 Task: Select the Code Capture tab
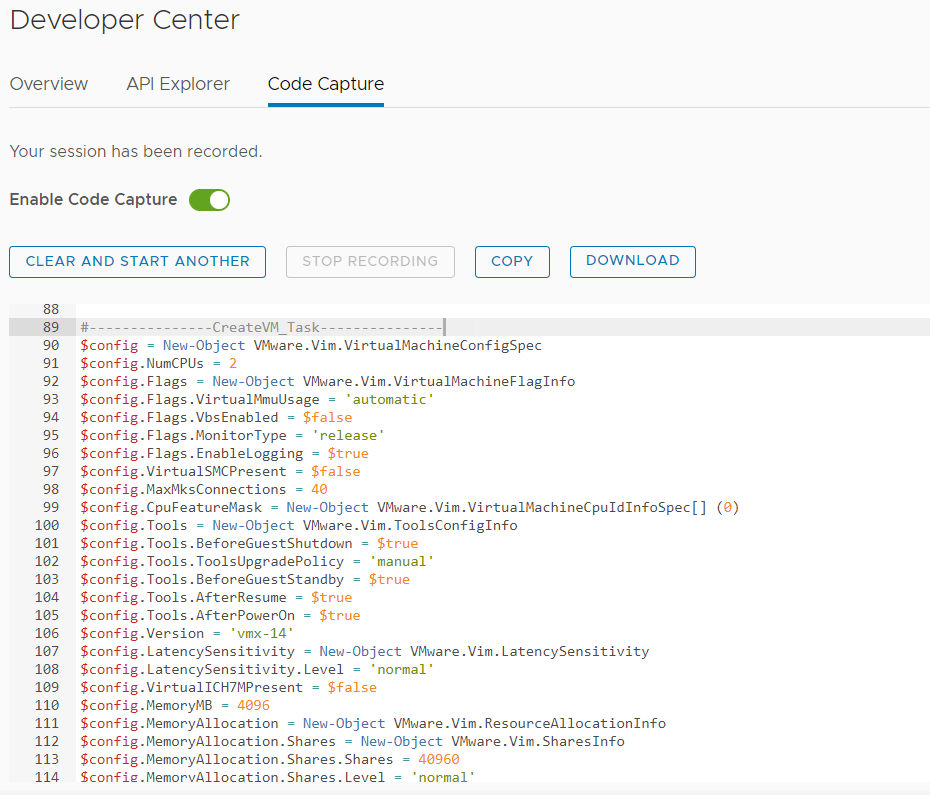point(326,84)
